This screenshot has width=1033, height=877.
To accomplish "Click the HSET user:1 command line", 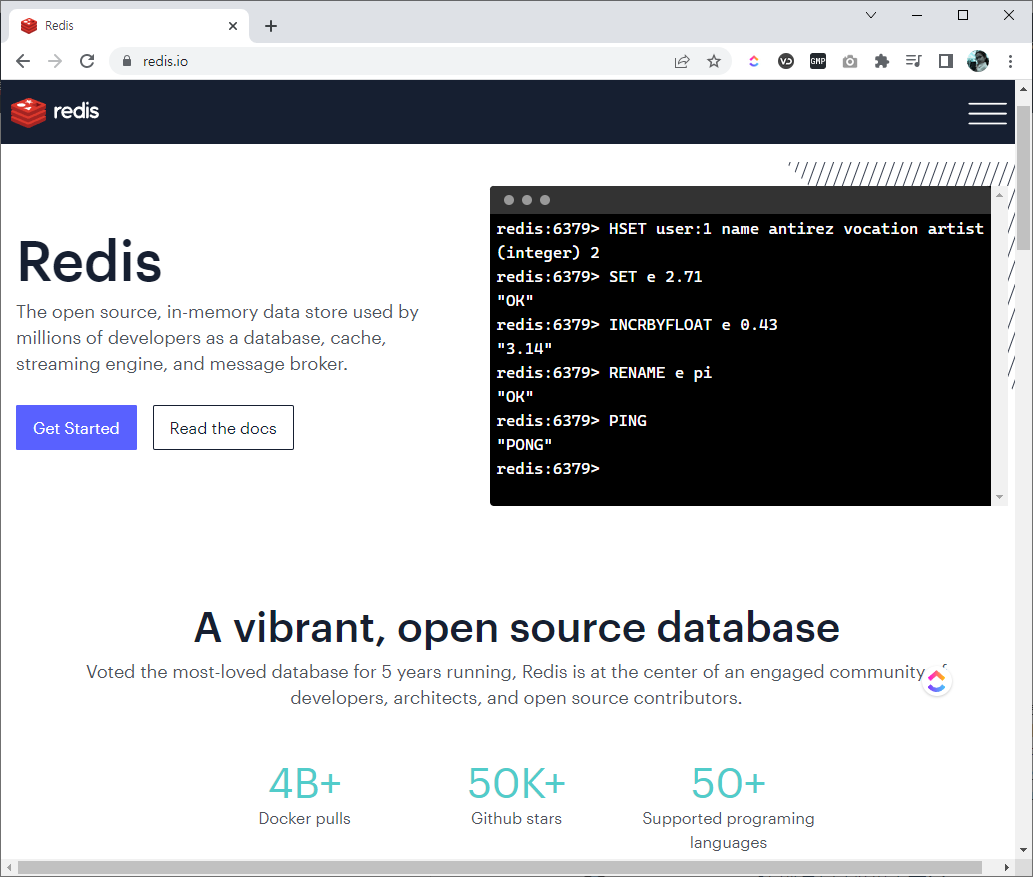I will 740,229.
